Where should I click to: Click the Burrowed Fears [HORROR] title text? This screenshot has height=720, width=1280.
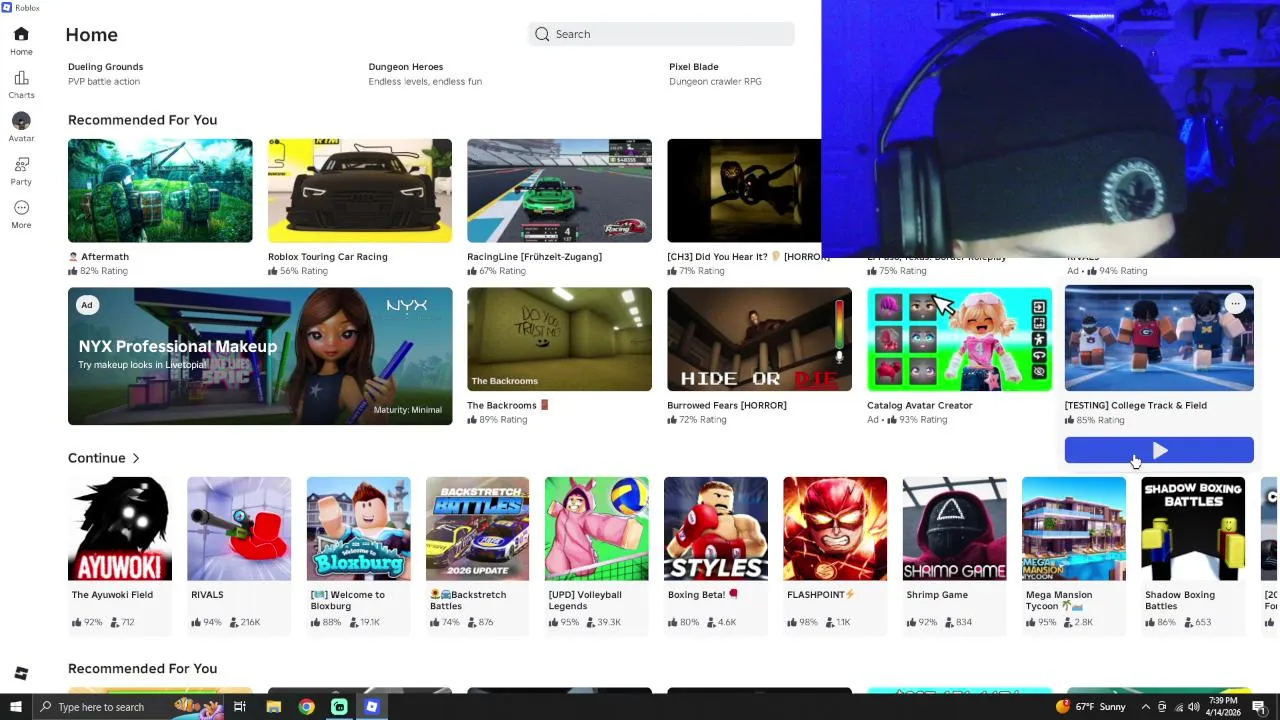(x=727, y=405)
